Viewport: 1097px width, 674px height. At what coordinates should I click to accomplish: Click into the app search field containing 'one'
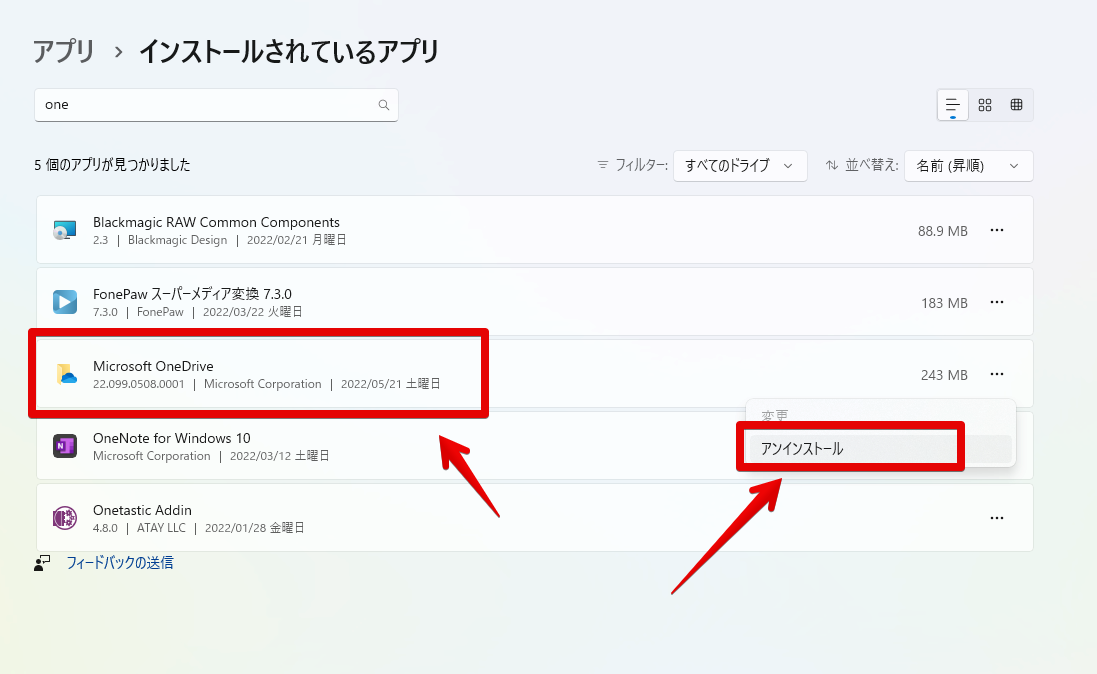216,105
